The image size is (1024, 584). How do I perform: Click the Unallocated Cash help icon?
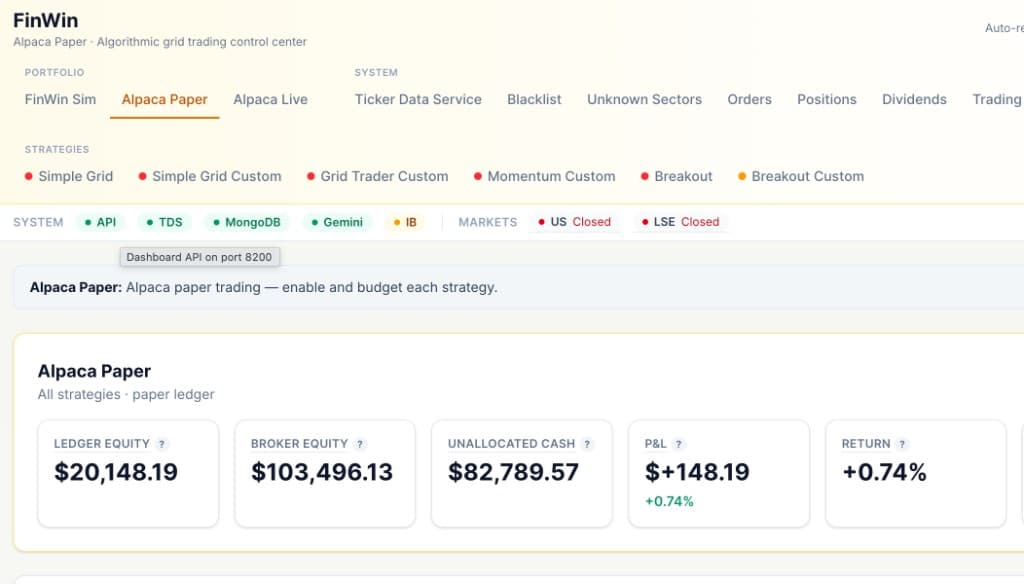587,444
